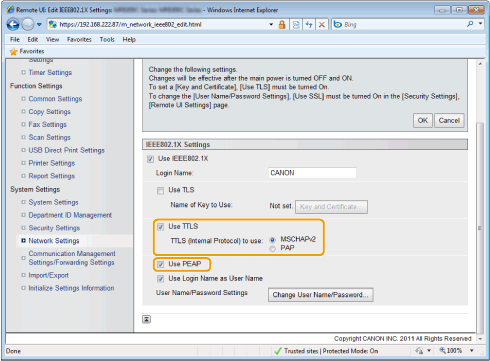Image resolution: width=490 pixels, height=361 pixels.
Task: Click Change User Name/Password button
Action: pos(320,295)
